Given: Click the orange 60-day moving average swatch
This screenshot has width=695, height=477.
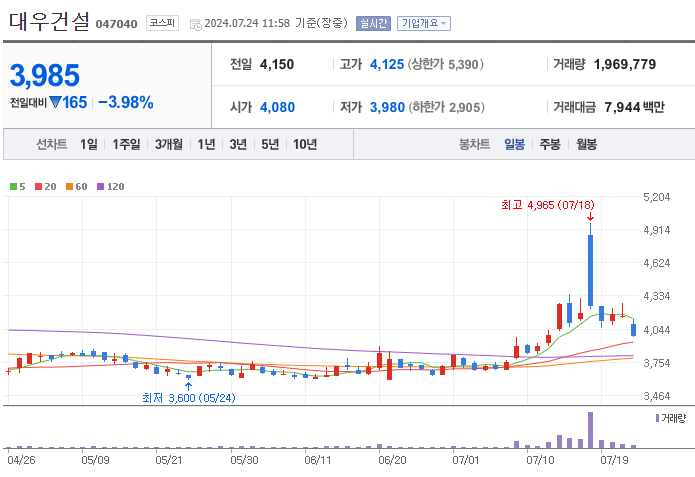Looking at the screenshot, I should coord(69,187).
